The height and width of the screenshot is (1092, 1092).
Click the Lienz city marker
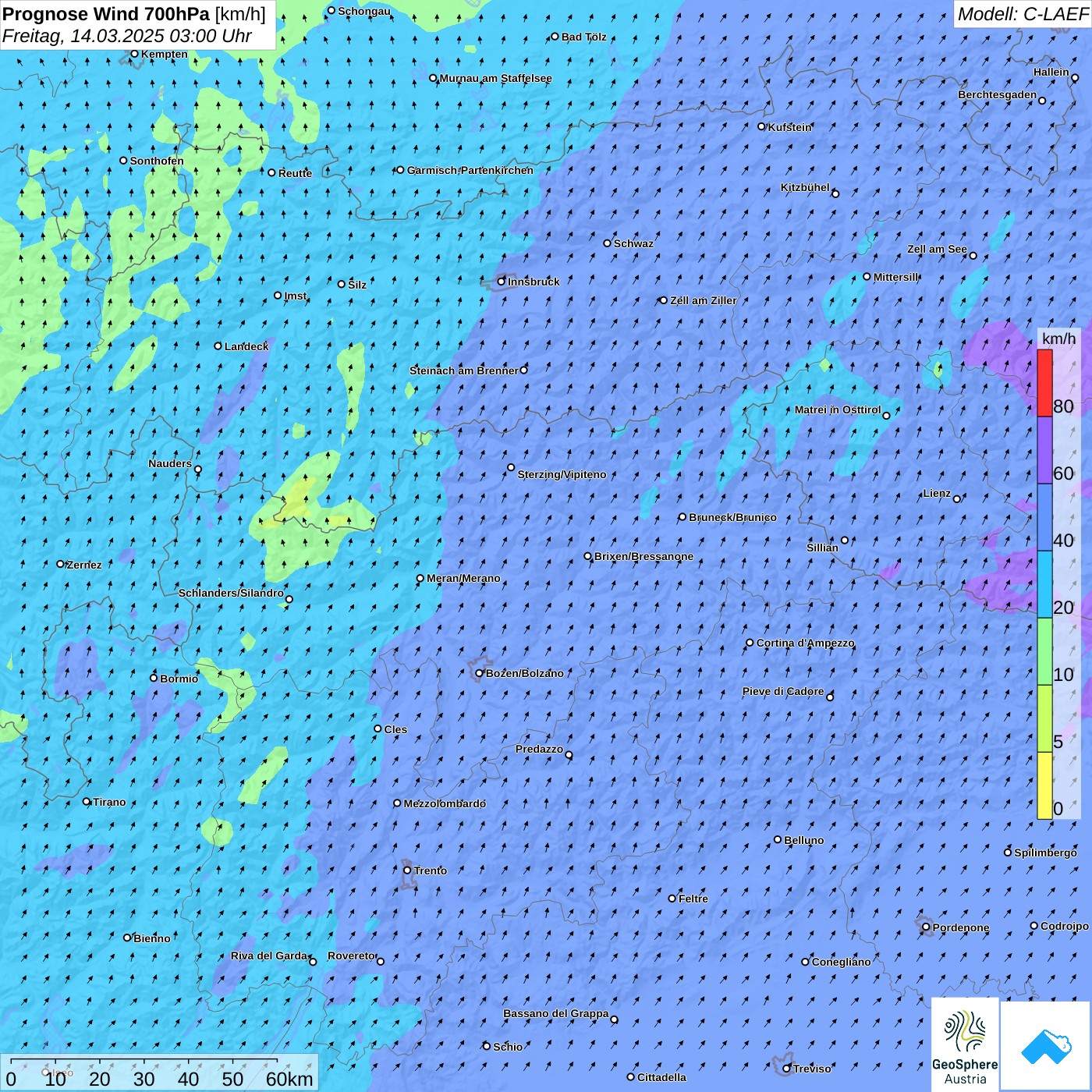pos(957,498)
